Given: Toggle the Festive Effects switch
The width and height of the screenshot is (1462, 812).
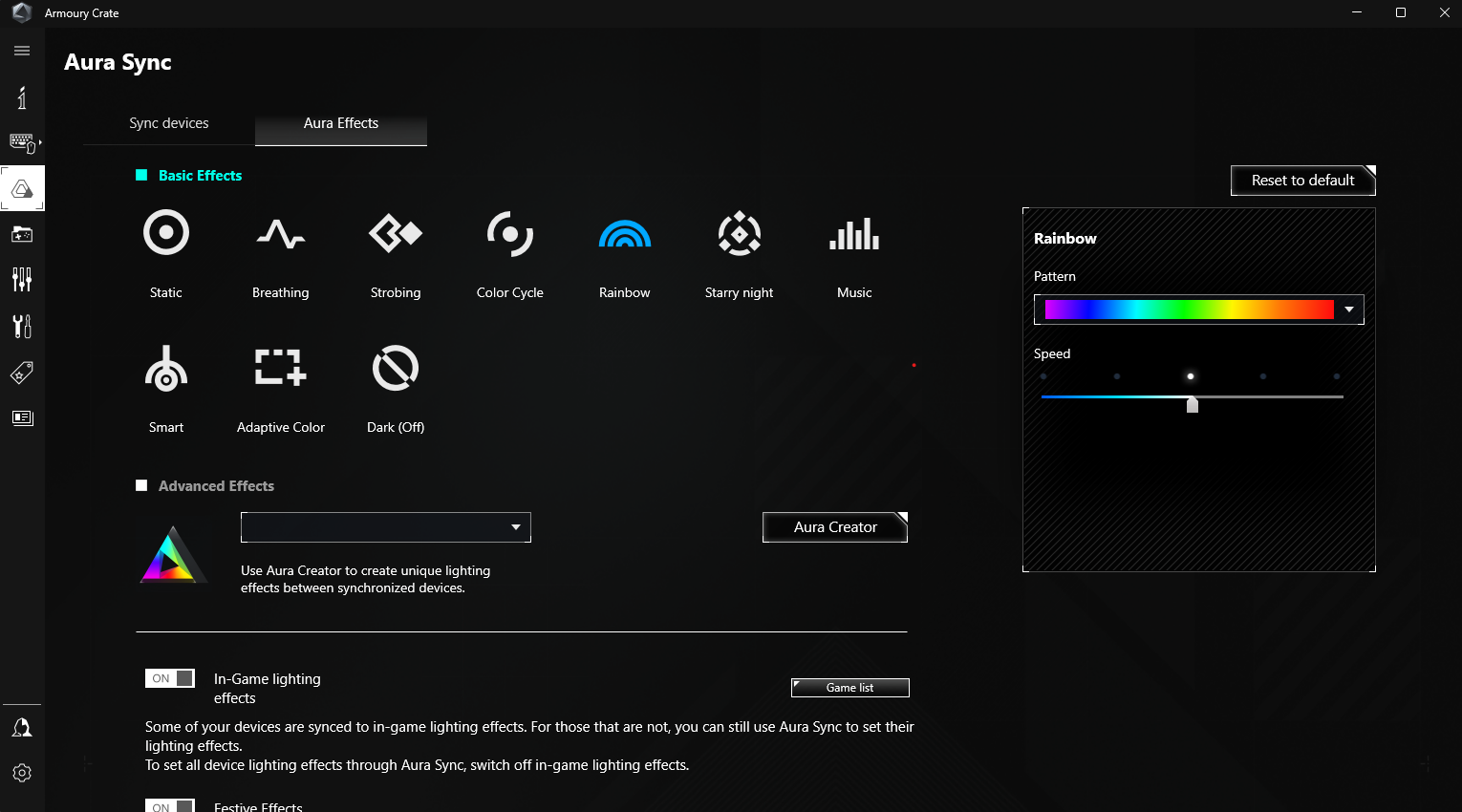Looking at the screenshot, I should click(x=170, y=806).
